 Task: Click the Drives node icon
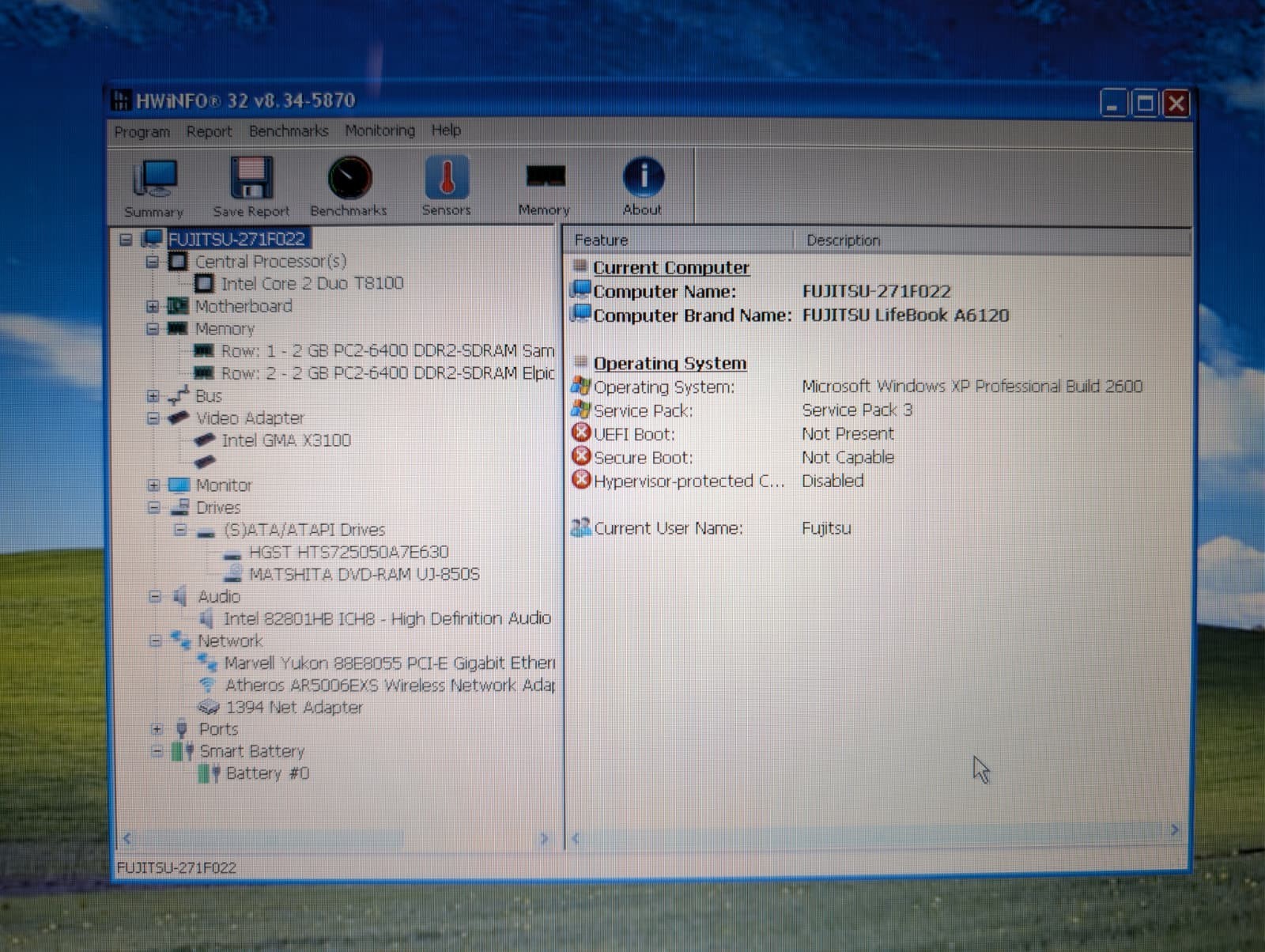coord(180,507)
